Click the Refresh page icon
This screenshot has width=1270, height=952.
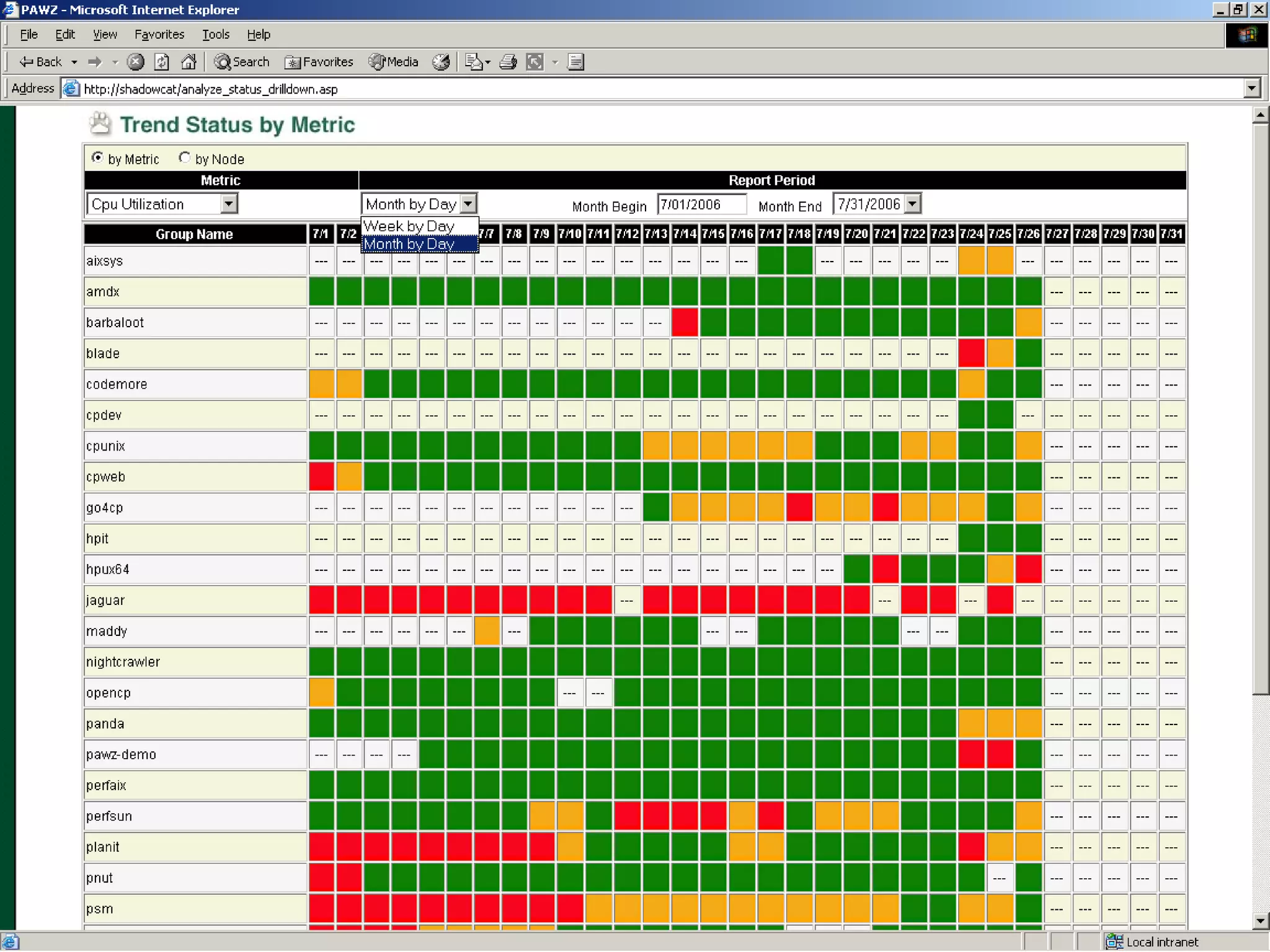pos(162,62)
